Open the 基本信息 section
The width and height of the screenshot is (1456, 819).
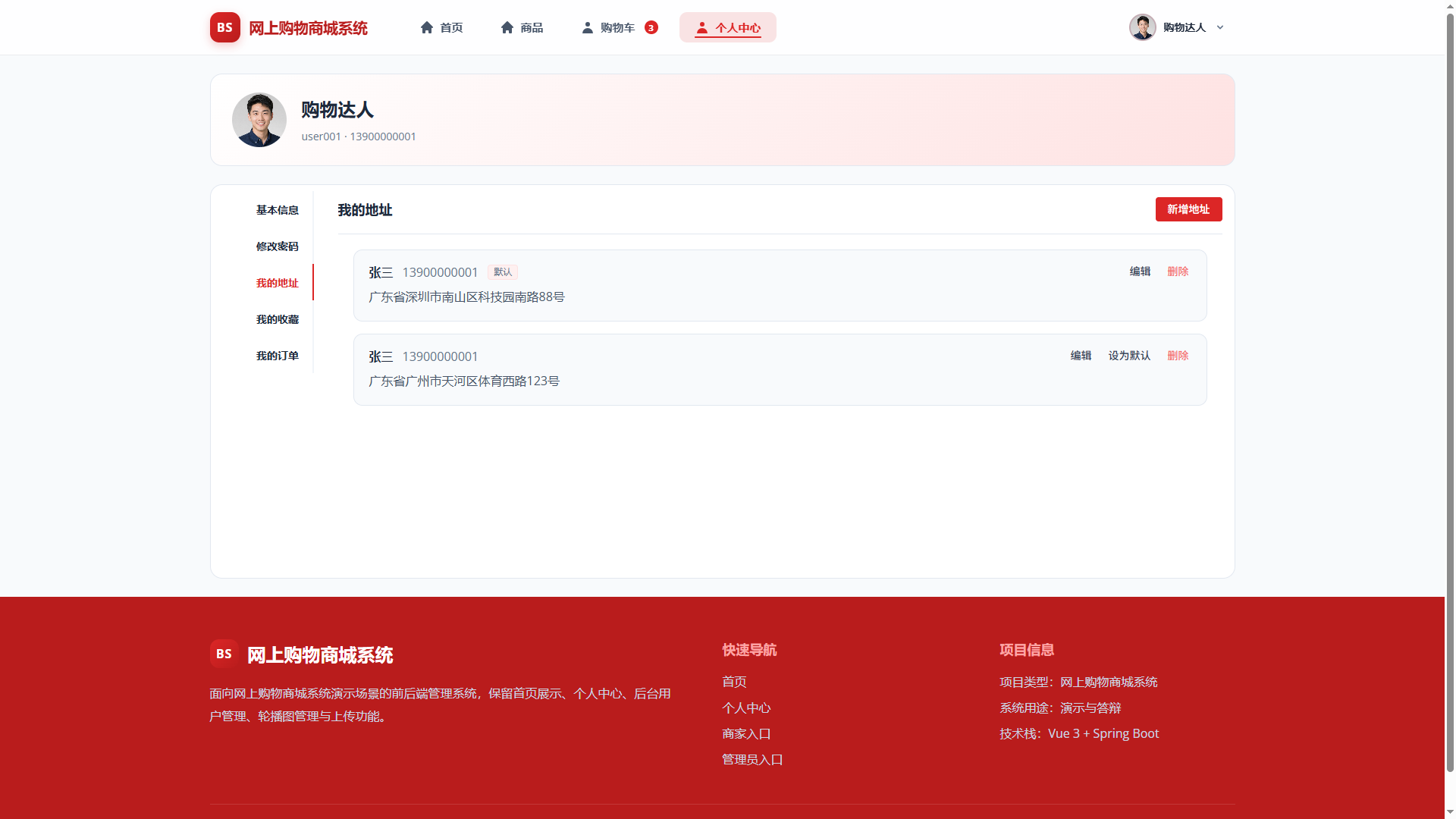coord(277,210)
